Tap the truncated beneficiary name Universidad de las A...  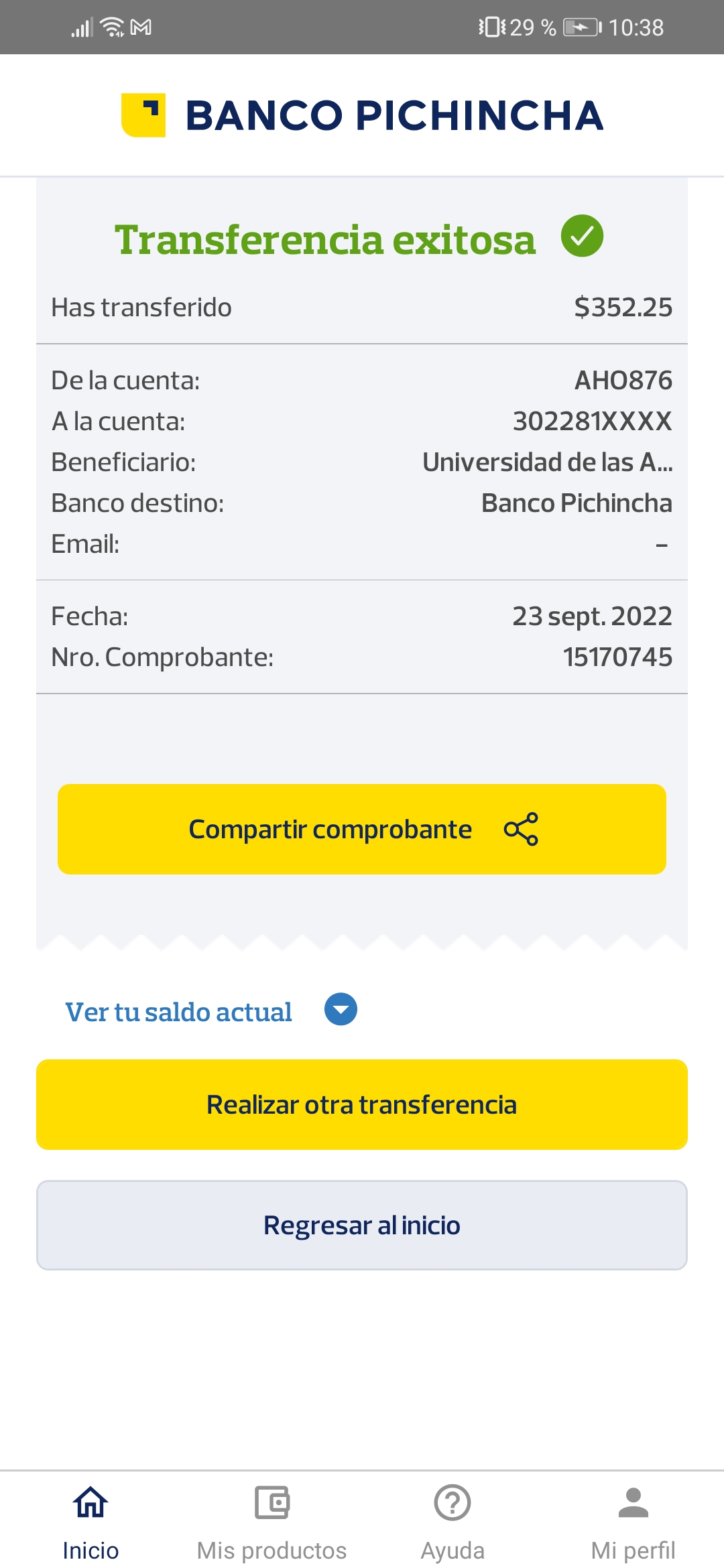coord(547,462)
